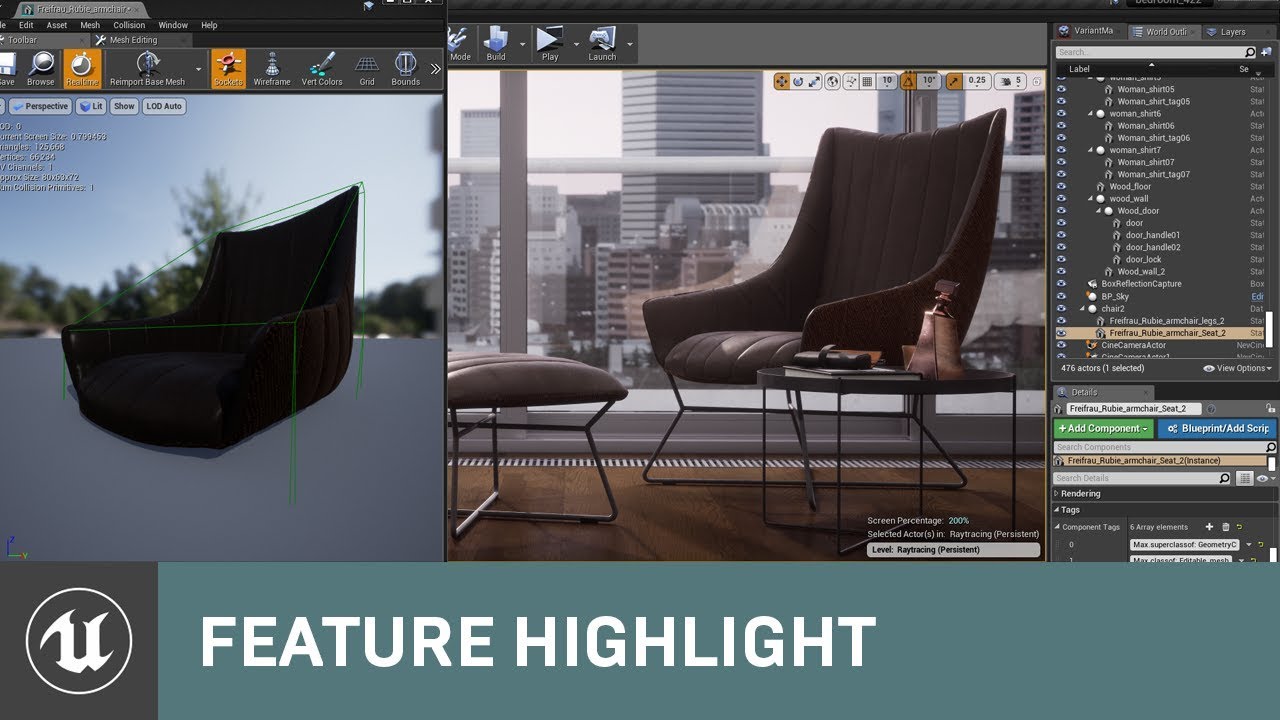Open the Mesh menu

pyautogui.click(x=90, y=25)
